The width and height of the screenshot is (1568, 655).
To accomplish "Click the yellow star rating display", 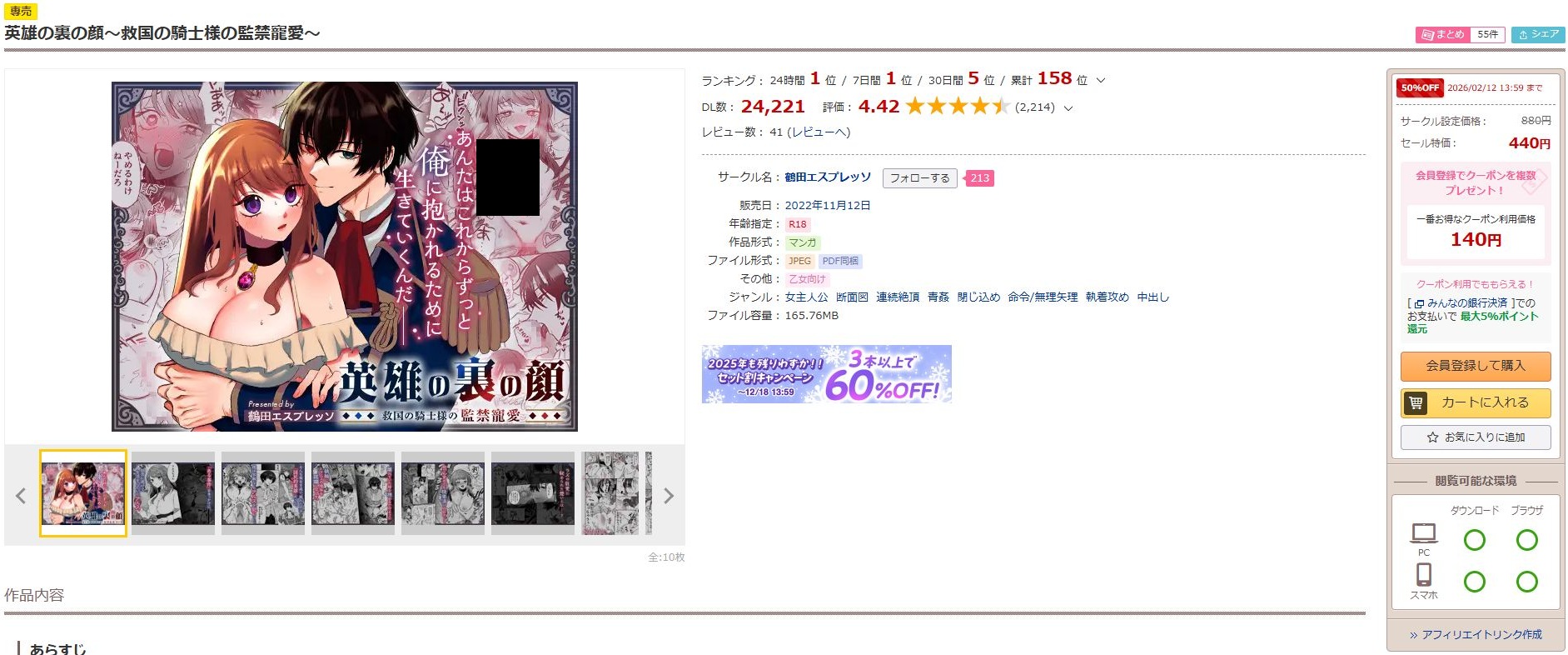I will pos(957,106).
